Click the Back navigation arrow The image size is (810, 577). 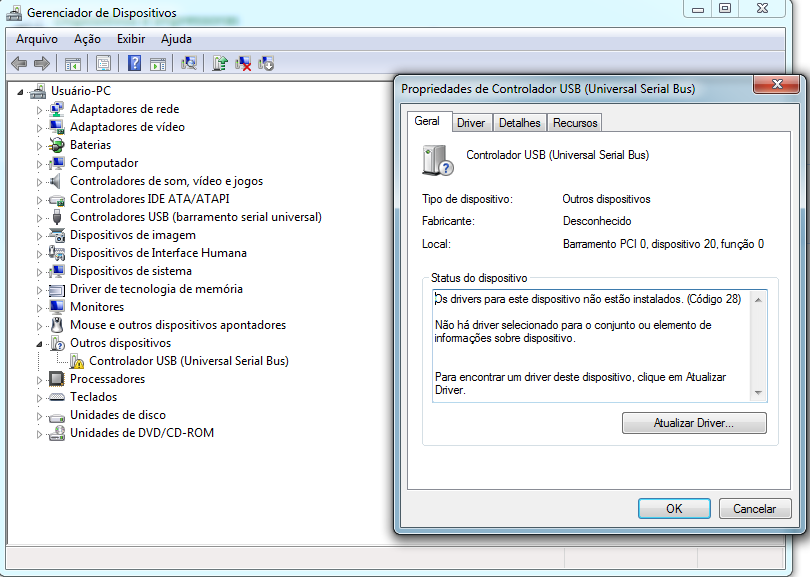[x=20, y=63]
